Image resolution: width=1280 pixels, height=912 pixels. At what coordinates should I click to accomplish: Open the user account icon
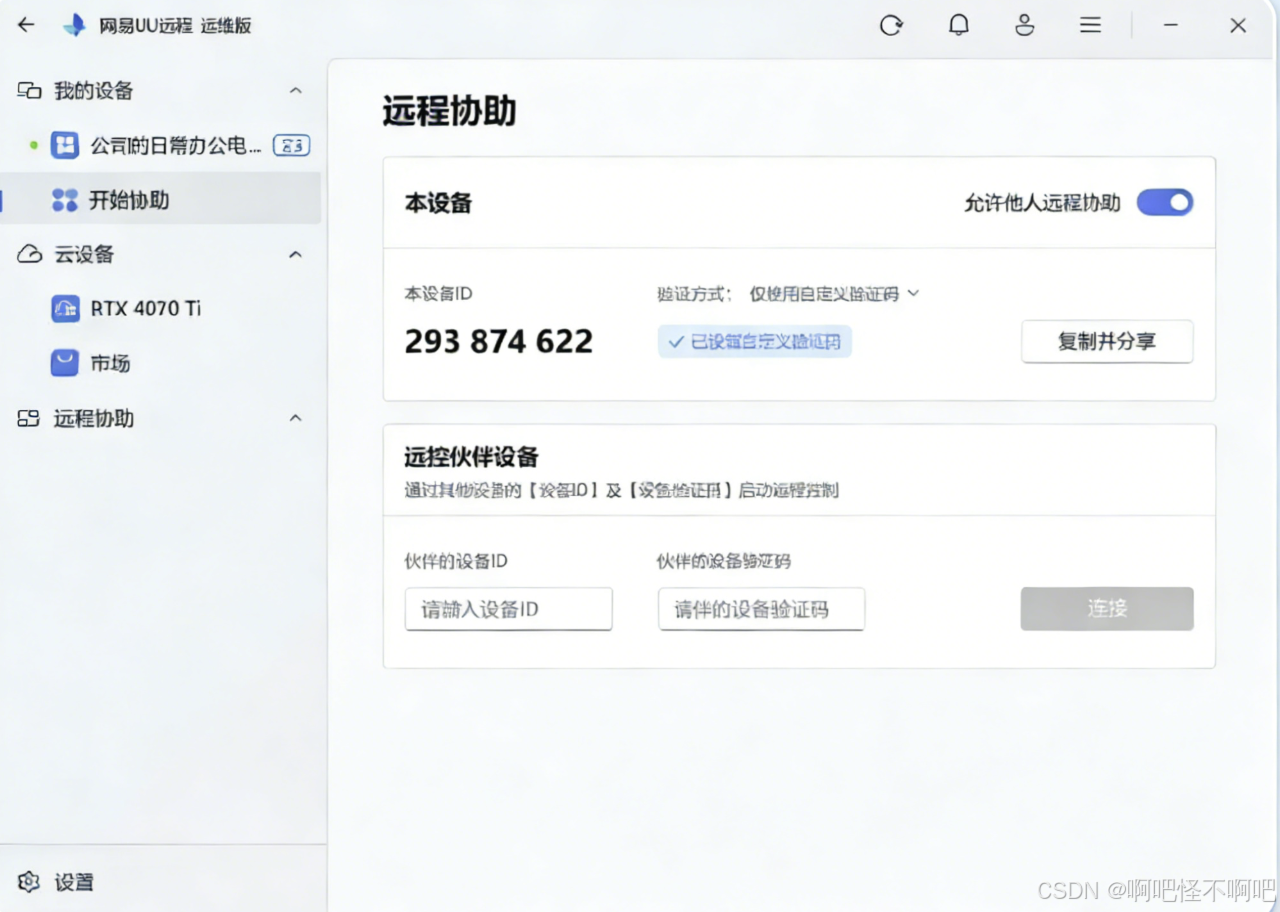pyautogui.click(x=1024, y=25)
